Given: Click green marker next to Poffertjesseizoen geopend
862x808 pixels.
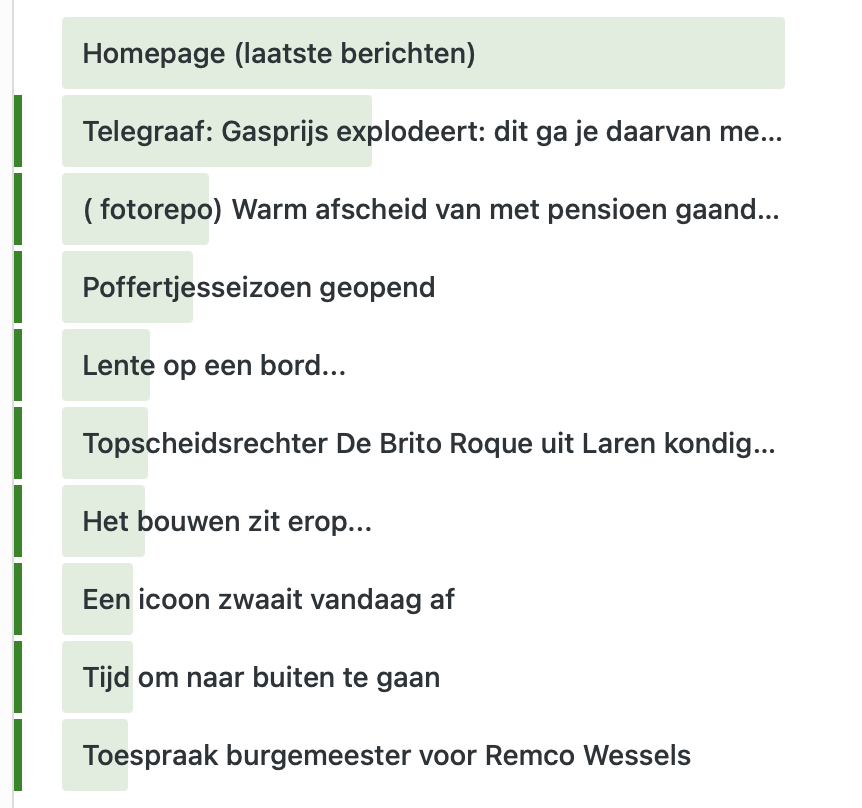Looking at the screenshot, I should coord(18,288).
